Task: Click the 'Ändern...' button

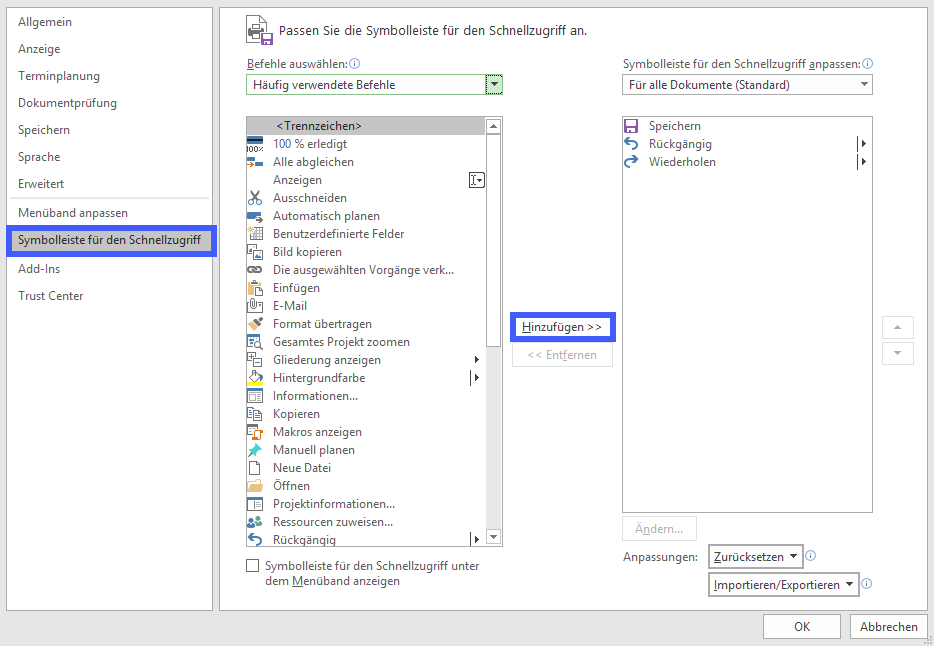Action: point(659,529)
